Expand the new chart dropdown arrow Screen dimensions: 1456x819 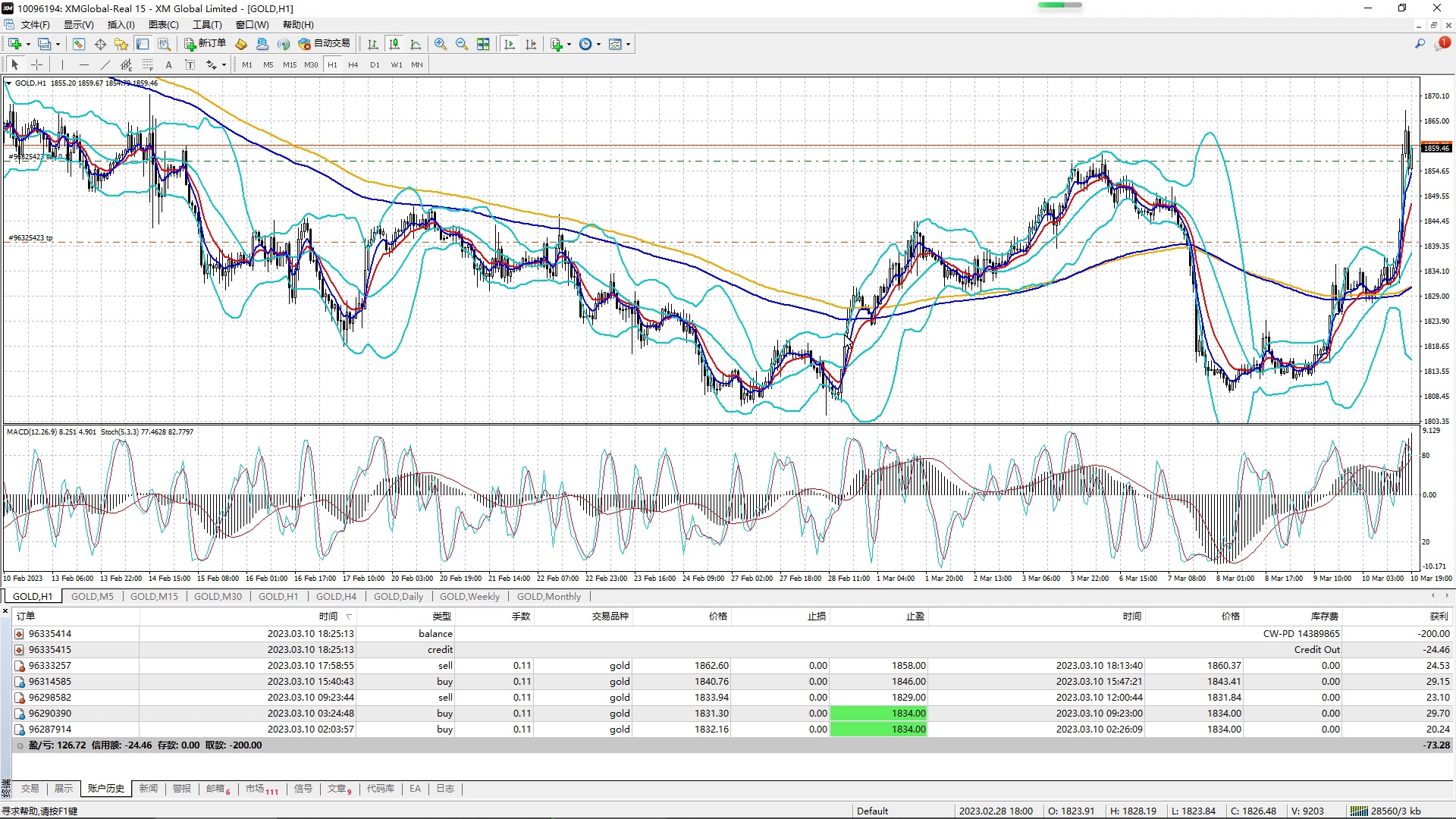[28, 44]
